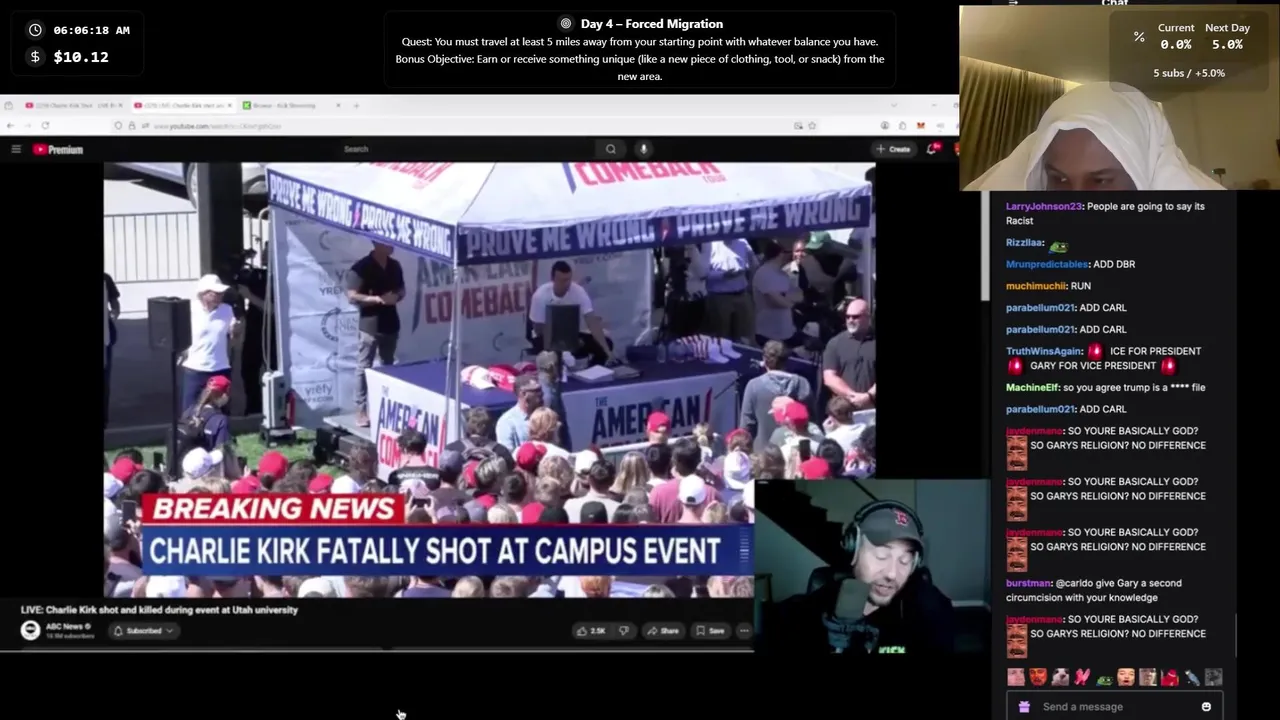Image resolution: width=1280 pixels, height=720 pixels.
Task: Open YouTube notifications bell
Action: 932,149
